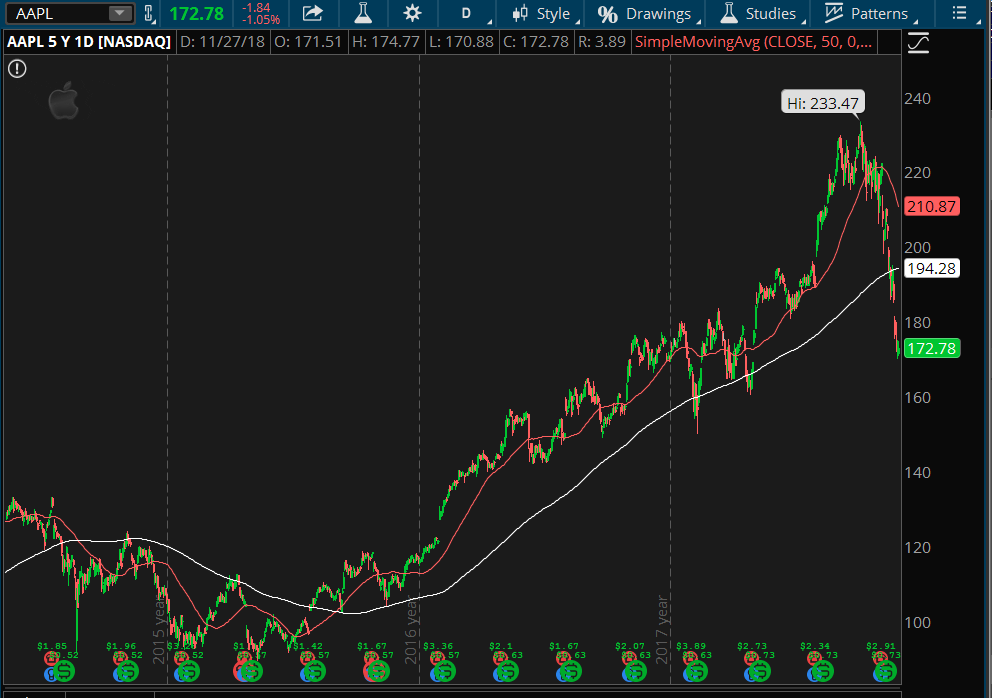
Task: Click the green 172.78 price axis label
Action: [931, 348]
